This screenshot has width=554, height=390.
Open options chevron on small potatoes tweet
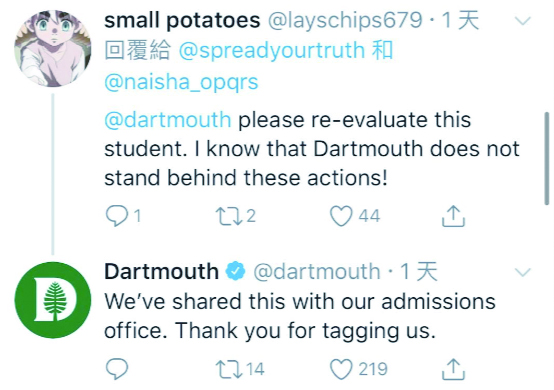pyautogui.click(x=523, y=20)
